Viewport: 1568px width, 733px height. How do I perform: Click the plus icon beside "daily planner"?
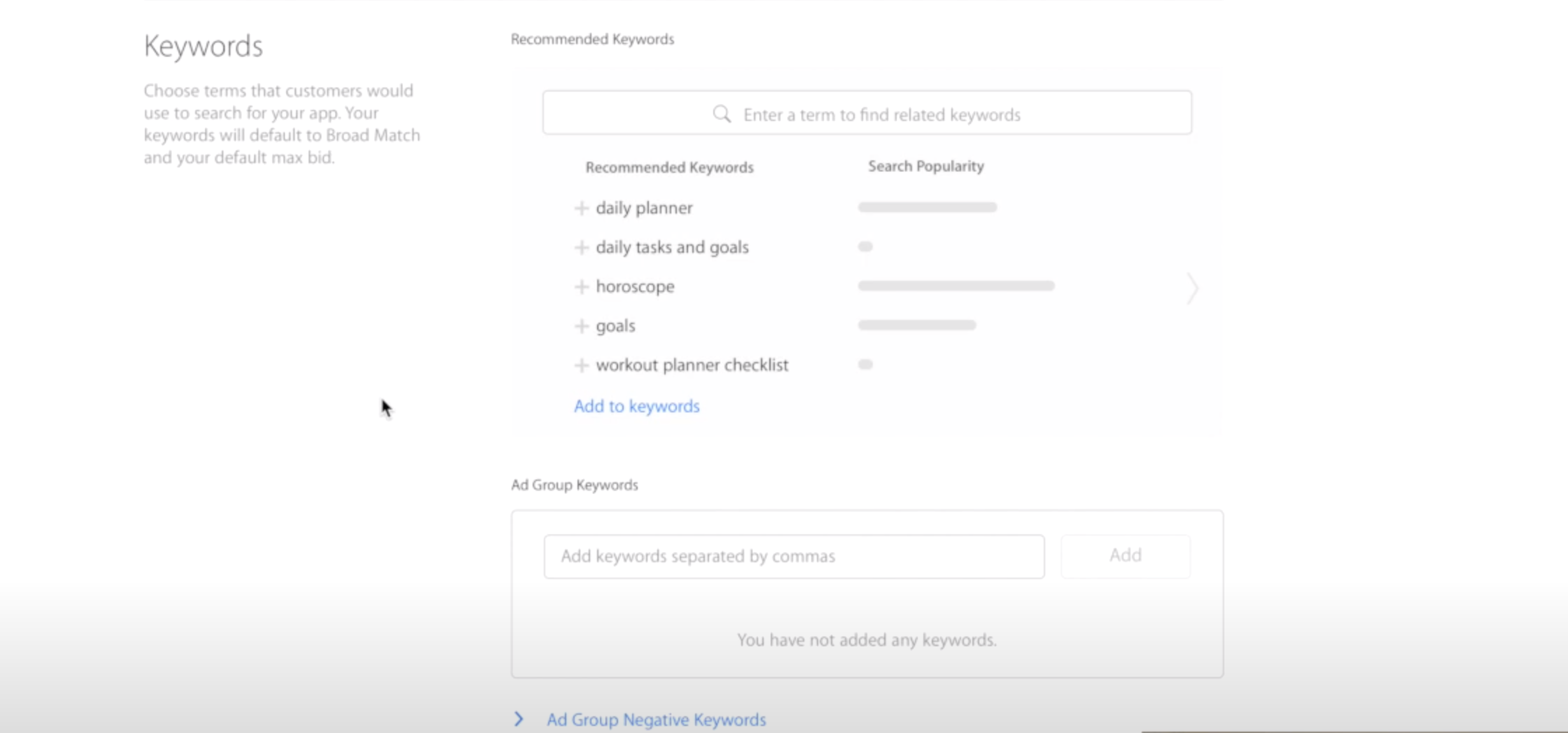pos(582,208)
